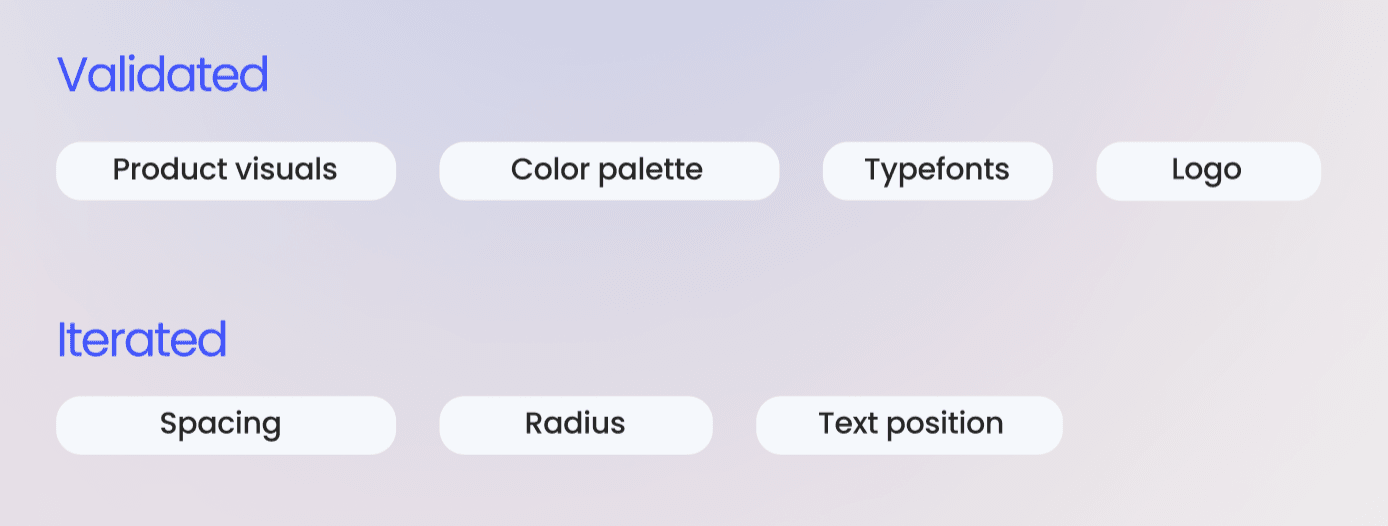Open the Logo item under Validated
Viewport: 1388px width, 526px height.
coord(1208,171)
